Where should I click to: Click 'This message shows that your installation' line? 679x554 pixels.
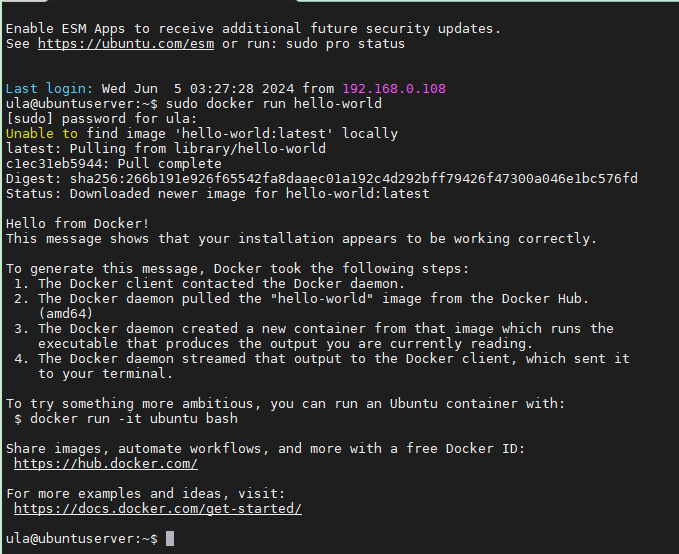(301, 239)
